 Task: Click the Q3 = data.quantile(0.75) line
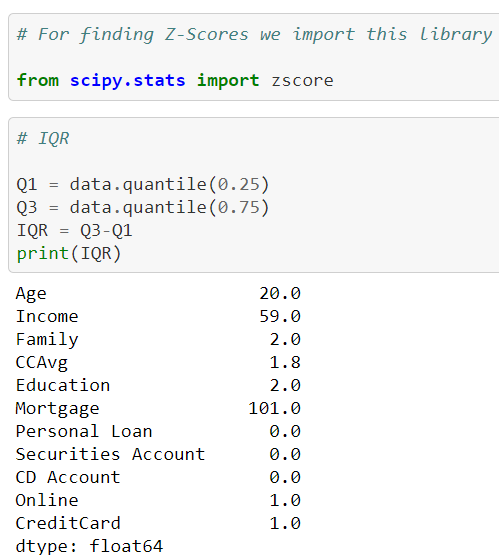coord(143,207)
